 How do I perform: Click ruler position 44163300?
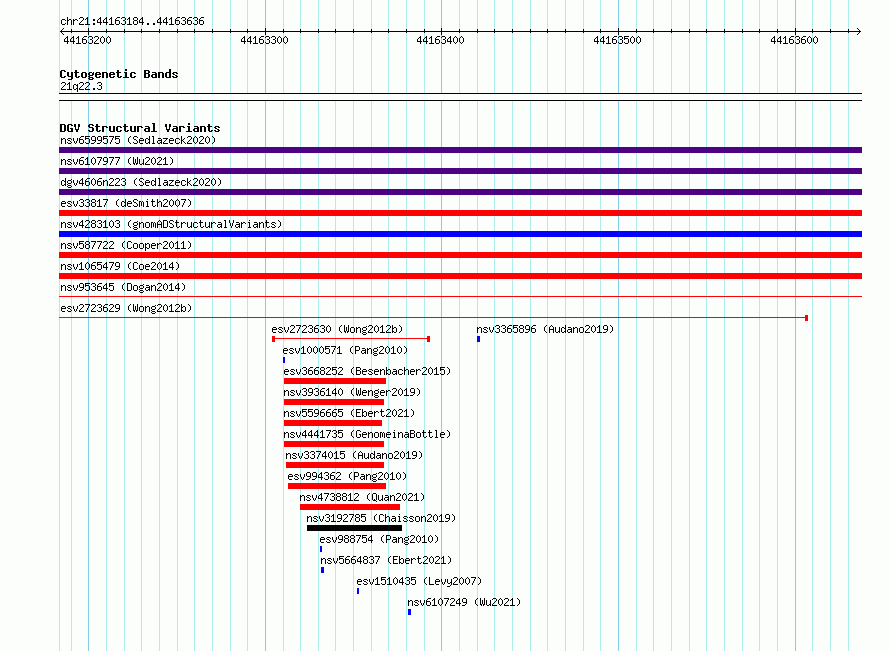click(265, 40)
